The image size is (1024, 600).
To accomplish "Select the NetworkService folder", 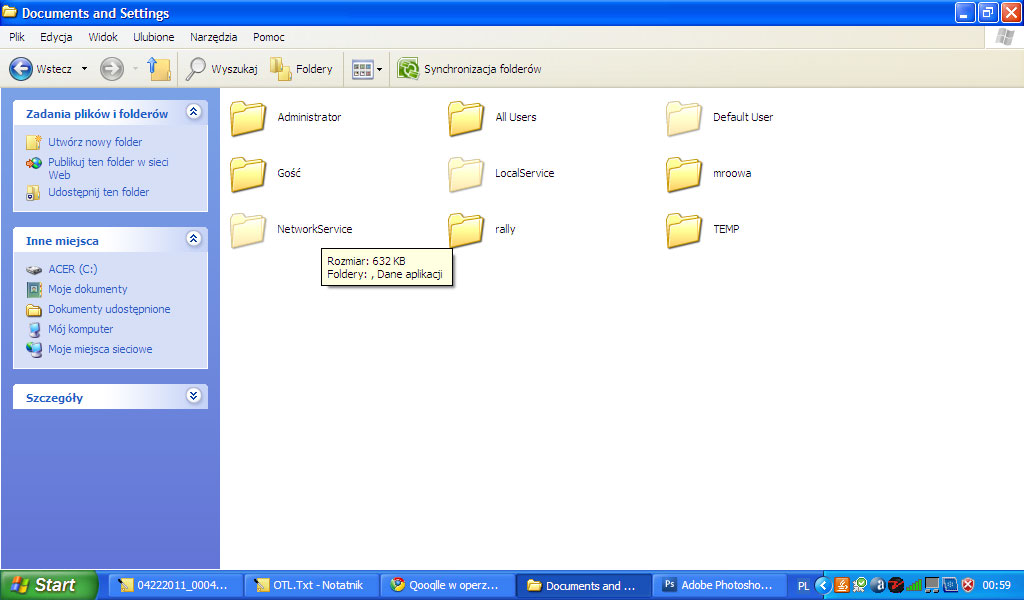I will click(291, 230).
